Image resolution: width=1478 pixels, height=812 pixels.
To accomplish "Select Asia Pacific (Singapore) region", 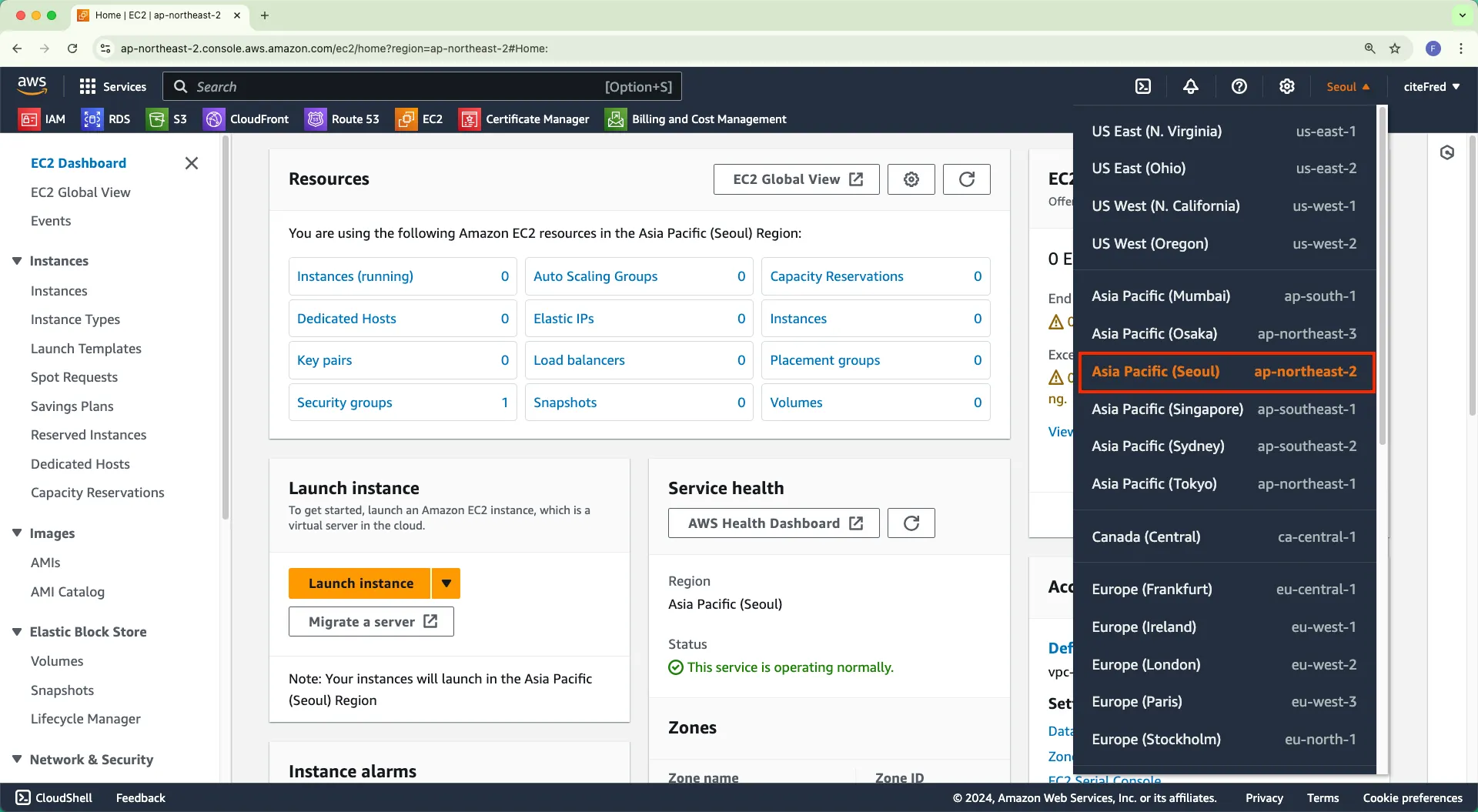I will pos(1224,409).
